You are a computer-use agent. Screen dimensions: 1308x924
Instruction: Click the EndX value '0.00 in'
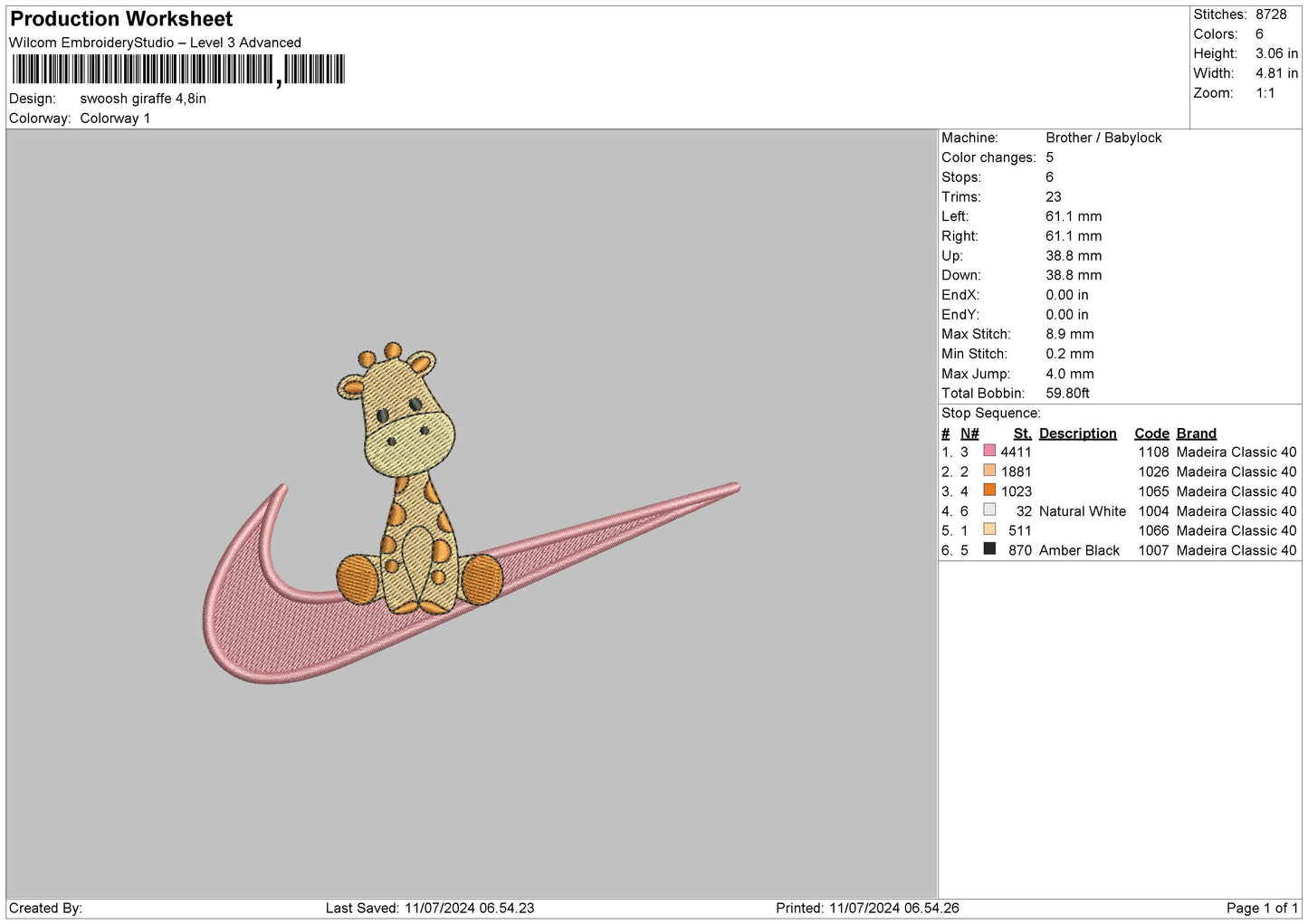pos(1067,295)
